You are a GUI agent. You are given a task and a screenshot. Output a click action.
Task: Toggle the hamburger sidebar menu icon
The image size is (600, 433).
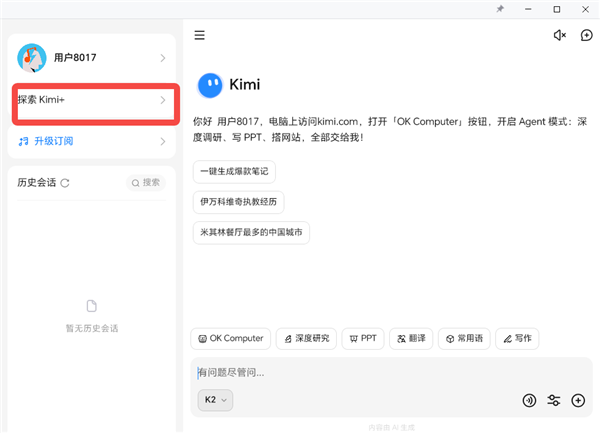pyautogui.click(x=199, y=35)
